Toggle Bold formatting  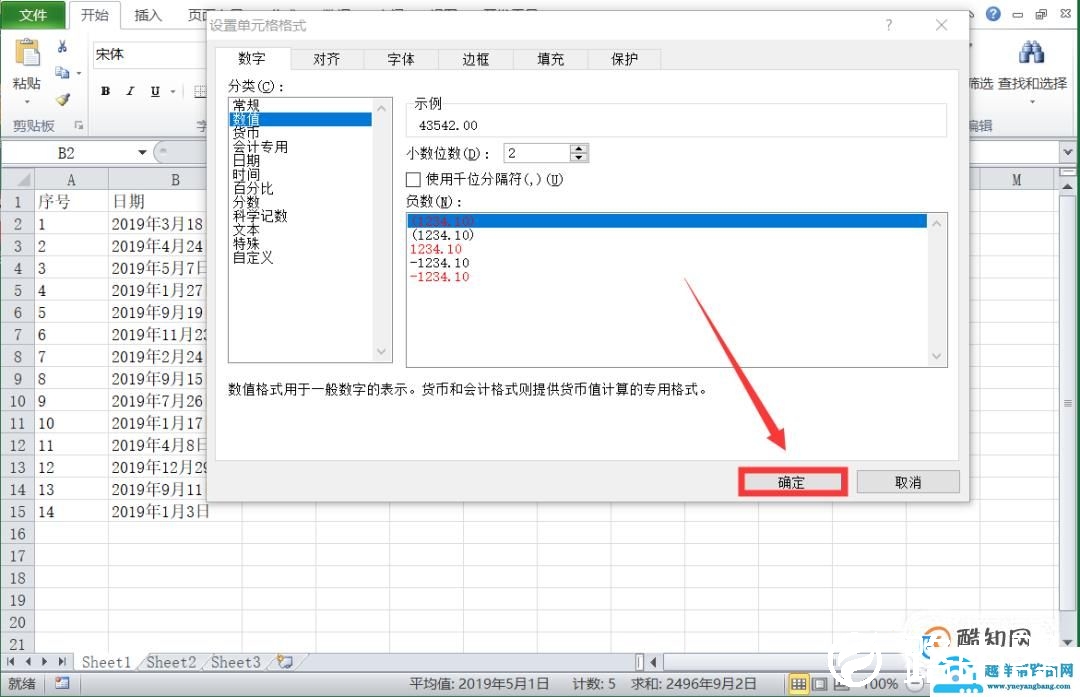click(105, 91)
